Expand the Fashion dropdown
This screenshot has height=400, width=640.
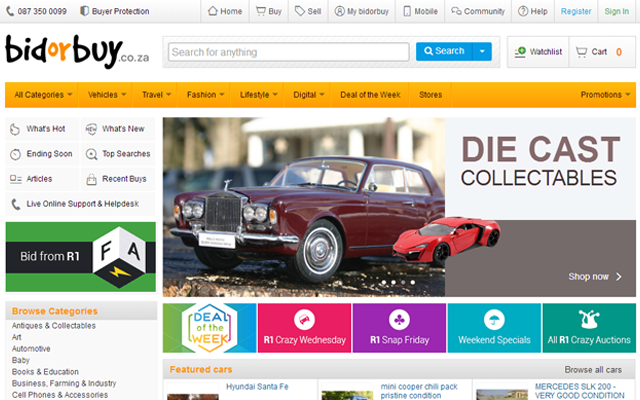click(x=205, y=95)
